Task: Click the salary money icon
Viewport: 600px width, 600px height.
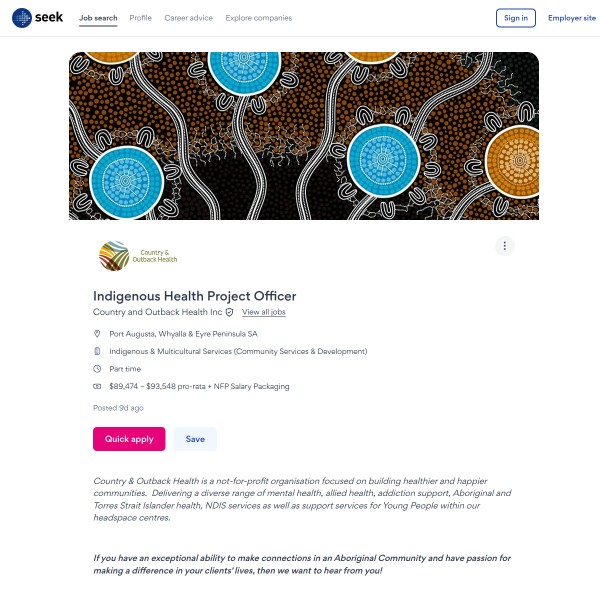Action: click(98, 386)
